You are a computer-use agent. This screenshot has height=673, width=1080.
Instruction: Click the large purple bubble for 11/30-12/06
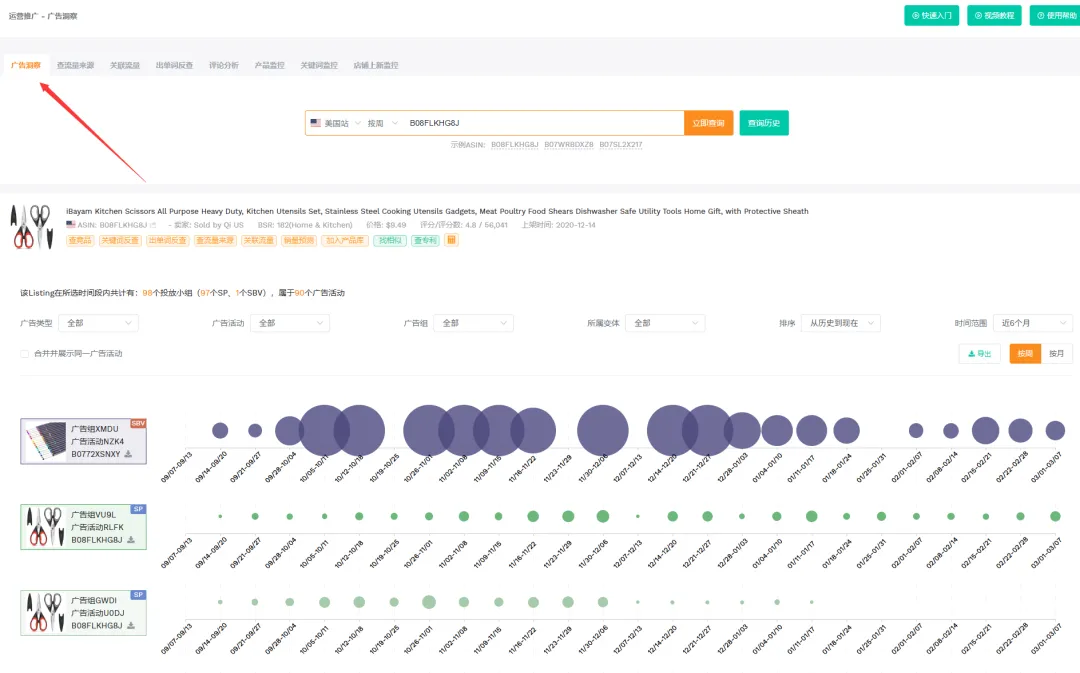(602, 430)
